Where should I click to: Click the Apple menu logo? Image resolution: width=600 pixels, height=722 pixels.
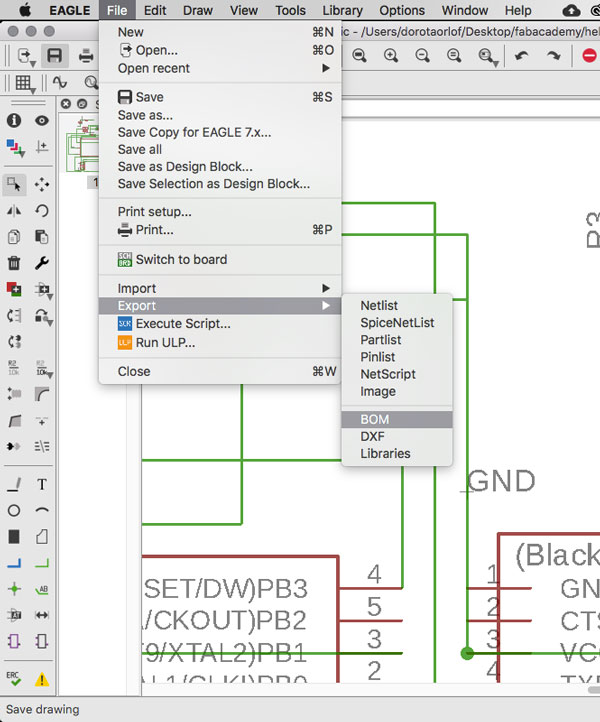pyautogui.click(x=24, y=10)
